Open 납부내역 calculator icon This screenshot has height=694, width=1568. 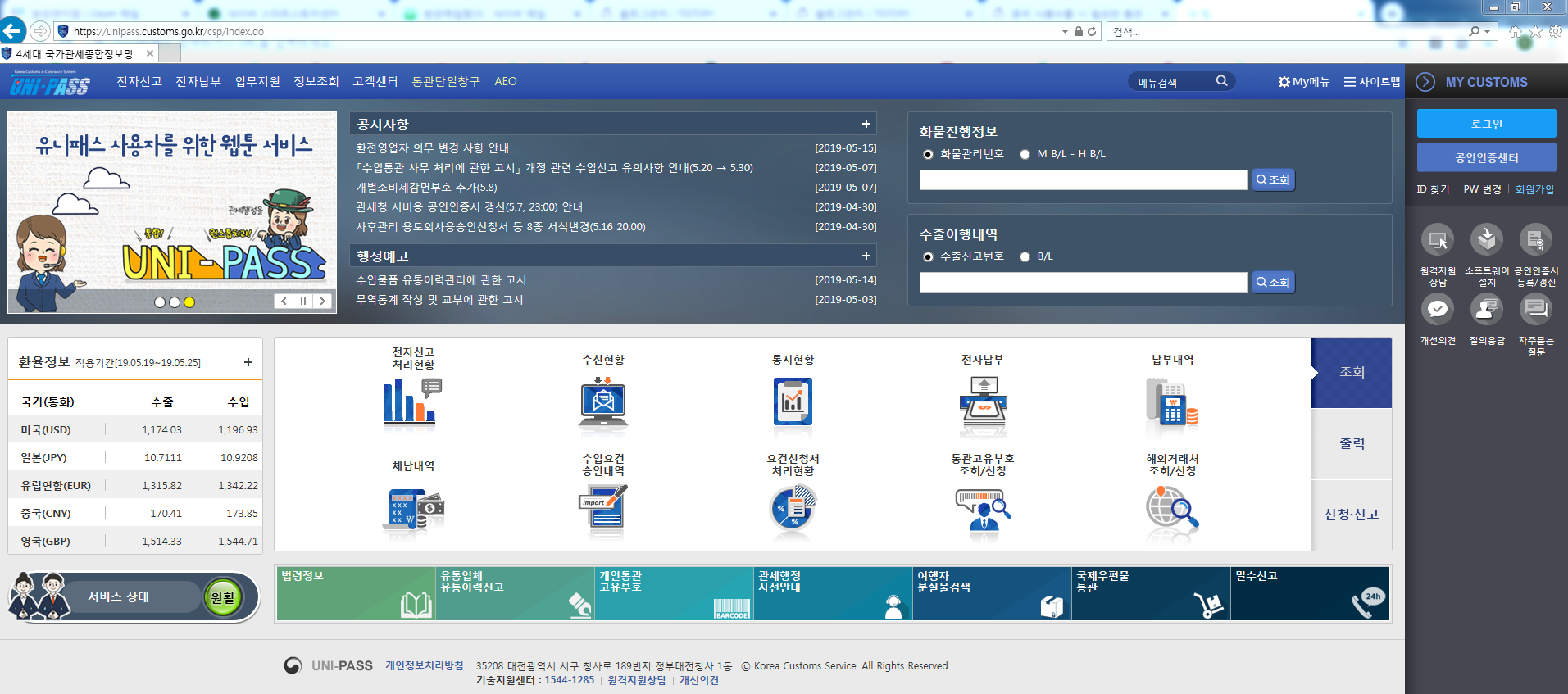pyautogui.click(x=1172, y=402)
